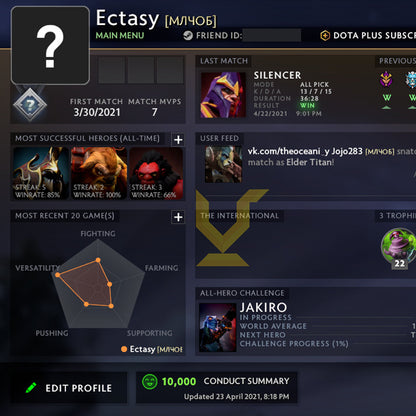Screen dimensions: 416x416
Task: Click the Elder Titan user feed icon
Action: (223, 165)
